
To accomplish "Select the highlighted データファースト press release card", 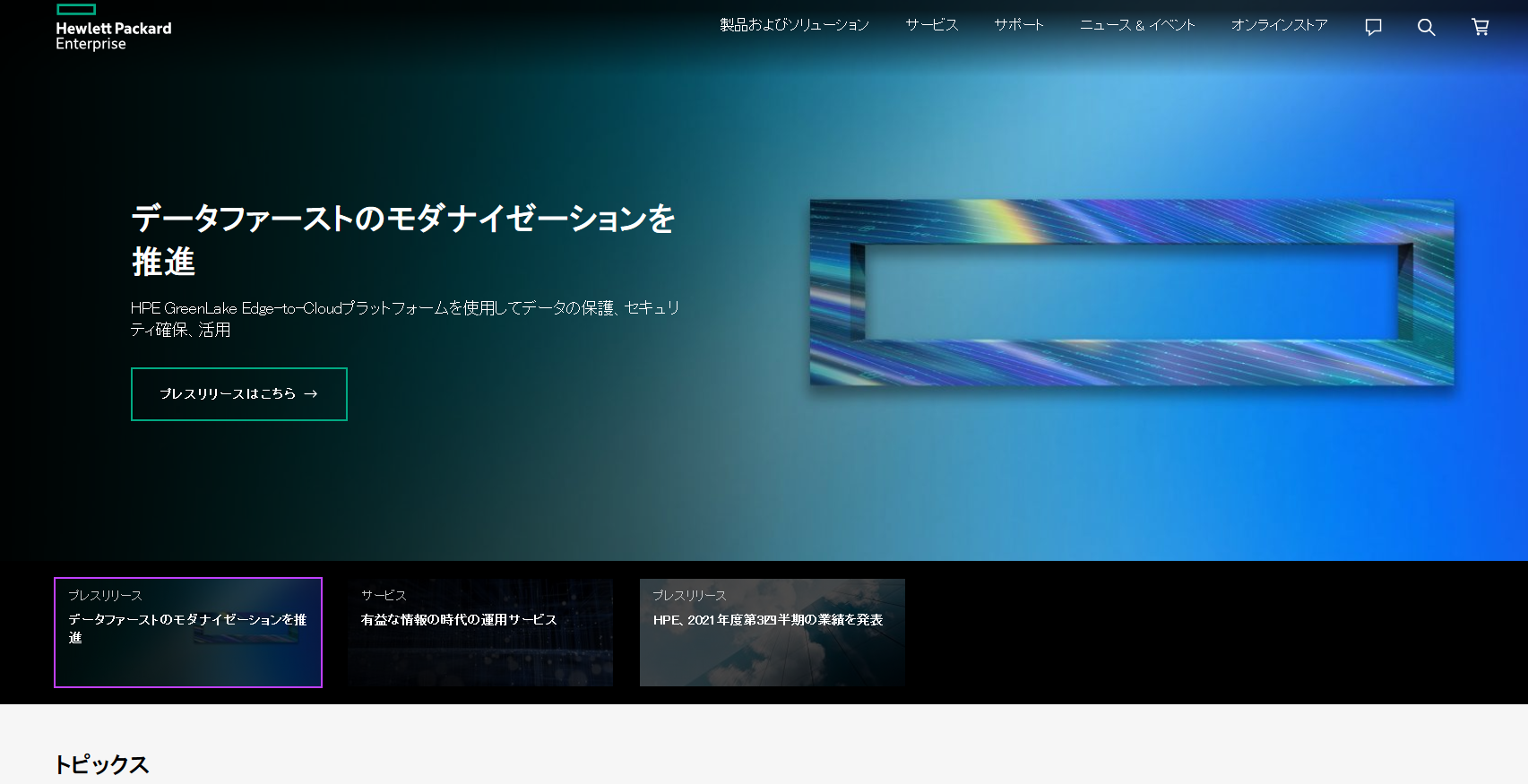I will click(x=188, y=633).
